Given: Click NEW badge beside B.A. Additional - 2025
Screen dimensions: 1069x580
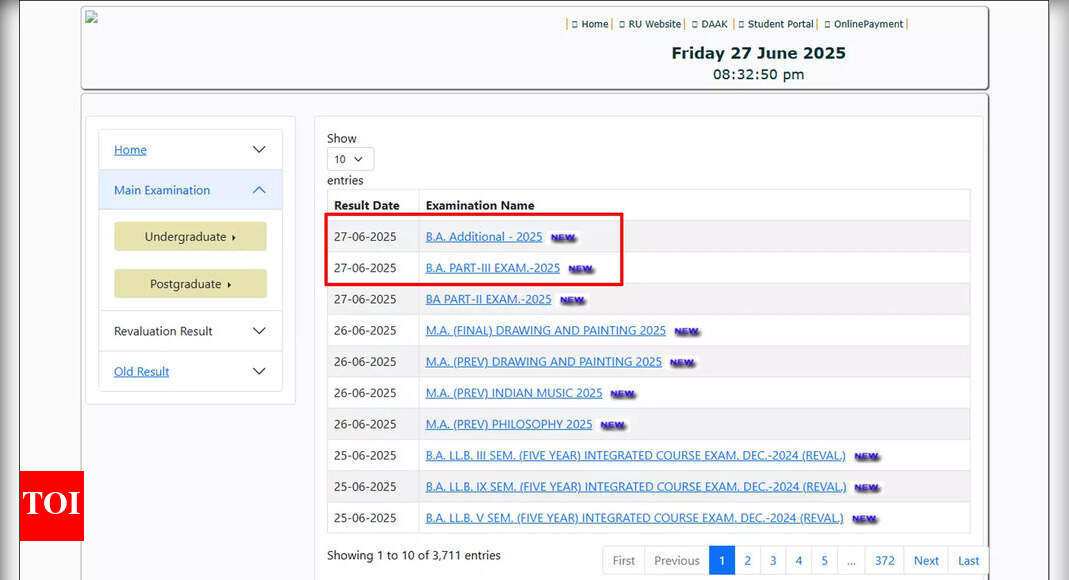Looking at the screenshot, I should (x=564, y=238).
